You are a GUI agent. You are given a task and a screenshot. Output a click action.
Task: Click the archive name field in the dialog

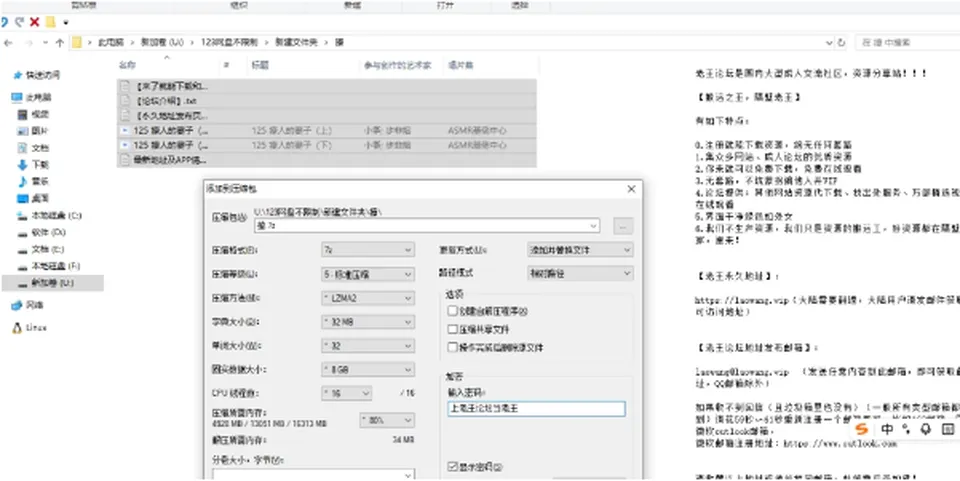(427, 226)
